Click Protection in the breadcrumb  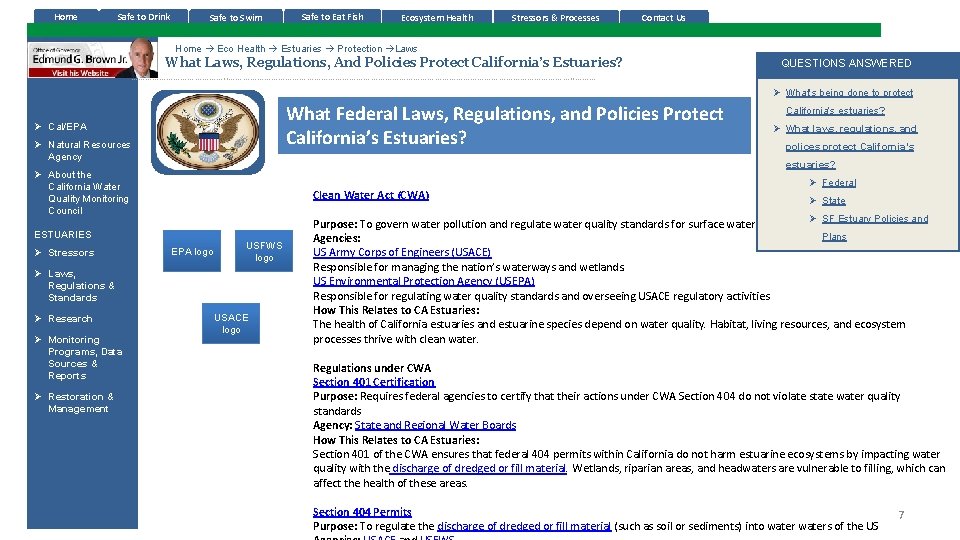359,48
